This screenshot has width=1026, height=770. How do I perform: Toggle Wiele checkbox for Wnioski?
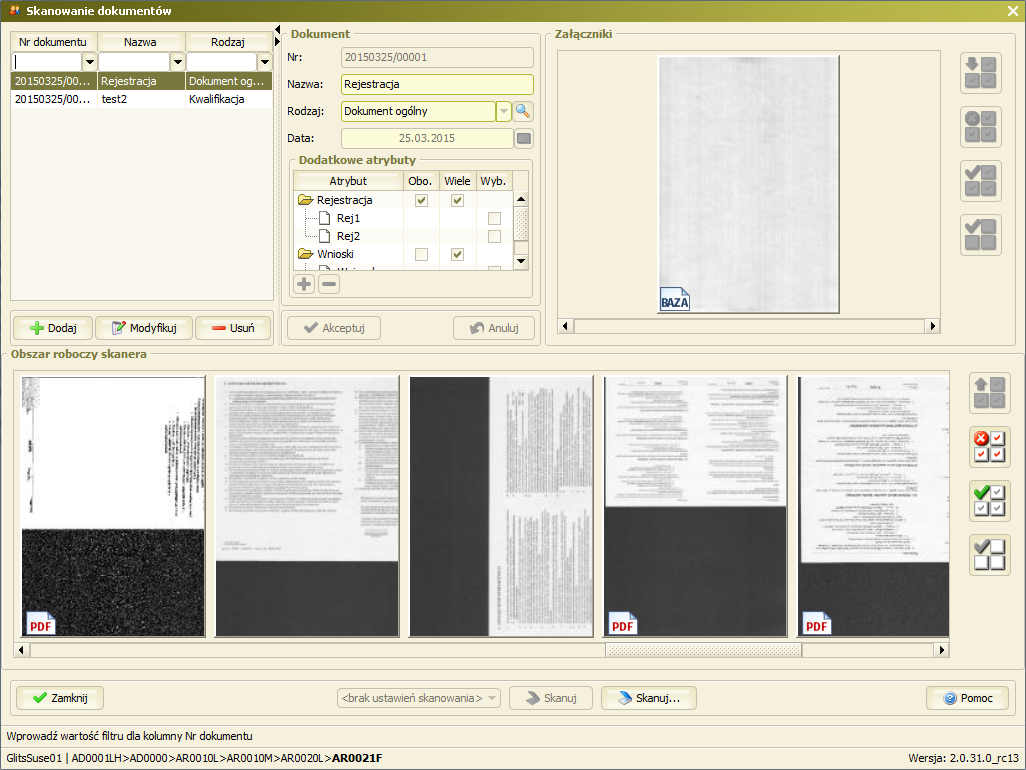[457, 254]
